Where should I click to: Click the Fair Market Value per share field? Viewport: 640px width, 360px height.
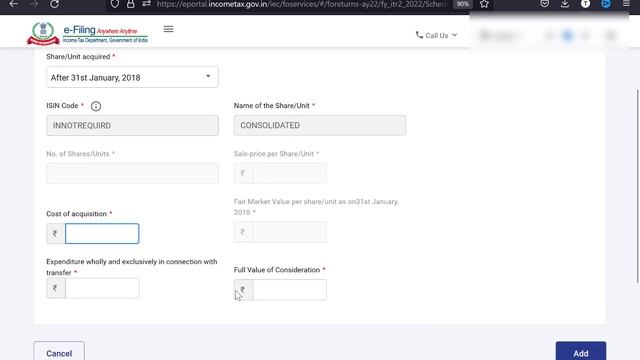289,232
